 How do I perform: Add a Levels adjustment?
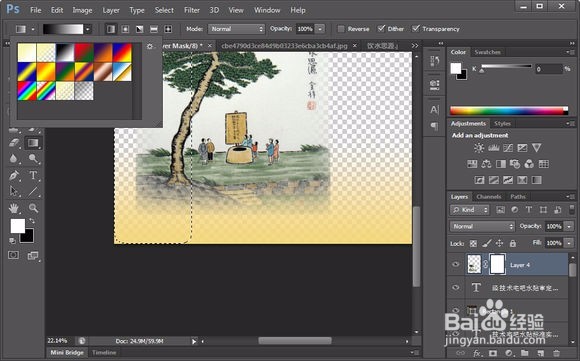(493, 148)
